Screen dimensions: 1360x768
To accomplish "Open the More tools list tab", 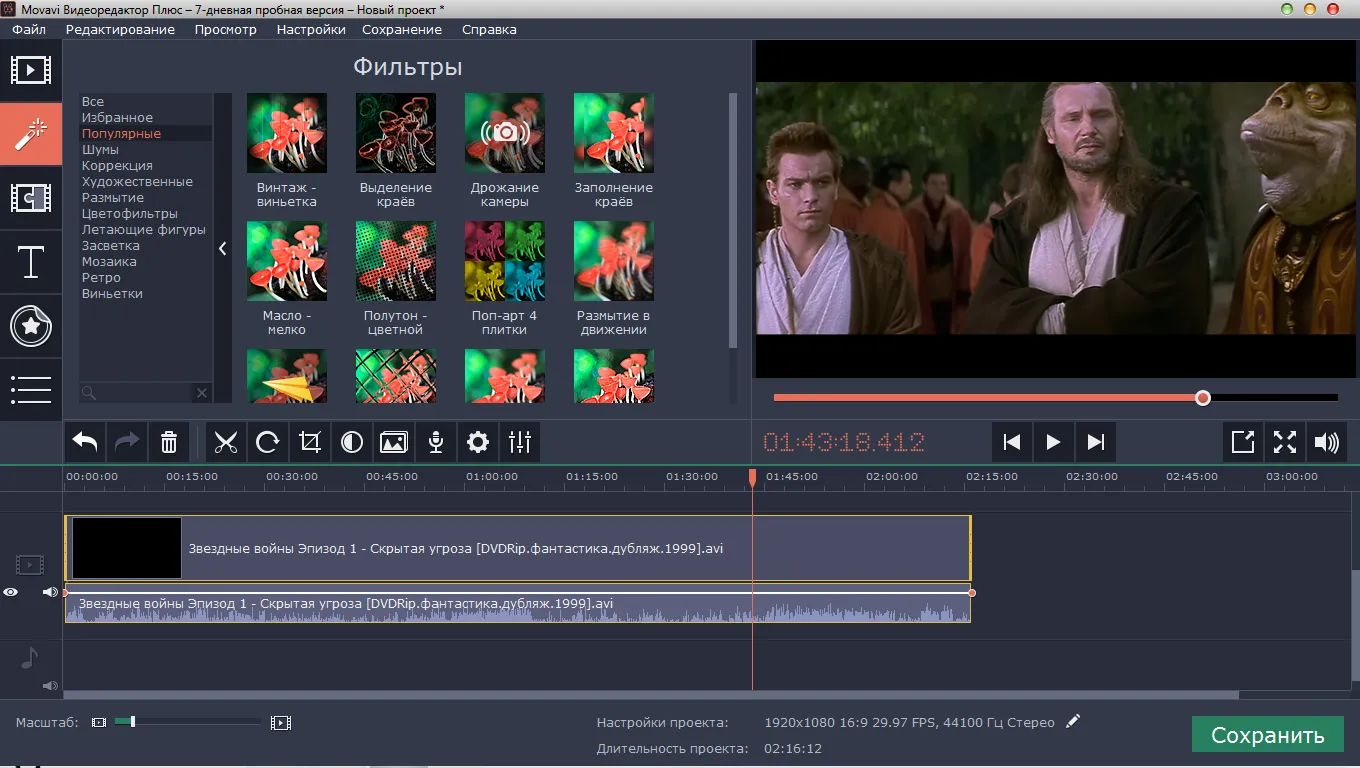I will click(x=31, y=390).
